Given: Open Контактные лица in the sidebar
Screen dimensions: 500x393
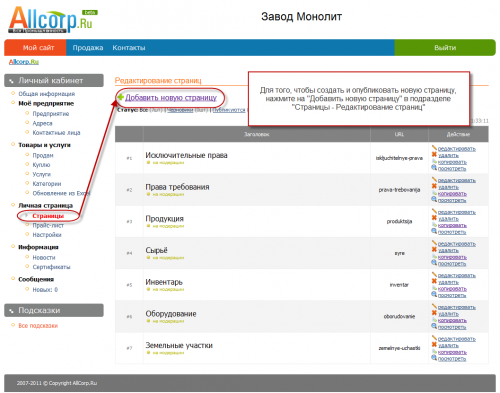Looking at the screenshot, I should tap(56, 133).
